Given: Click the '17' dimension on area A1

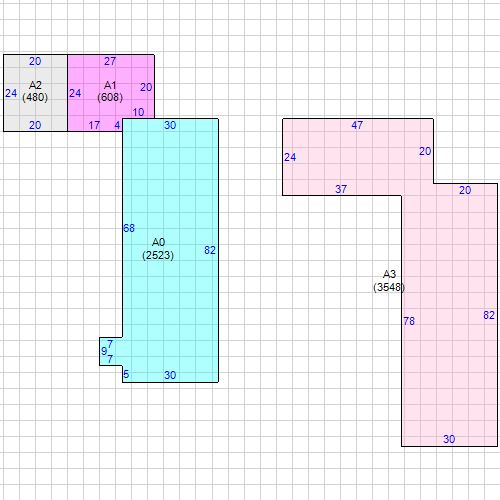Looking at the screenshot, I should click(x=94, y=125).
